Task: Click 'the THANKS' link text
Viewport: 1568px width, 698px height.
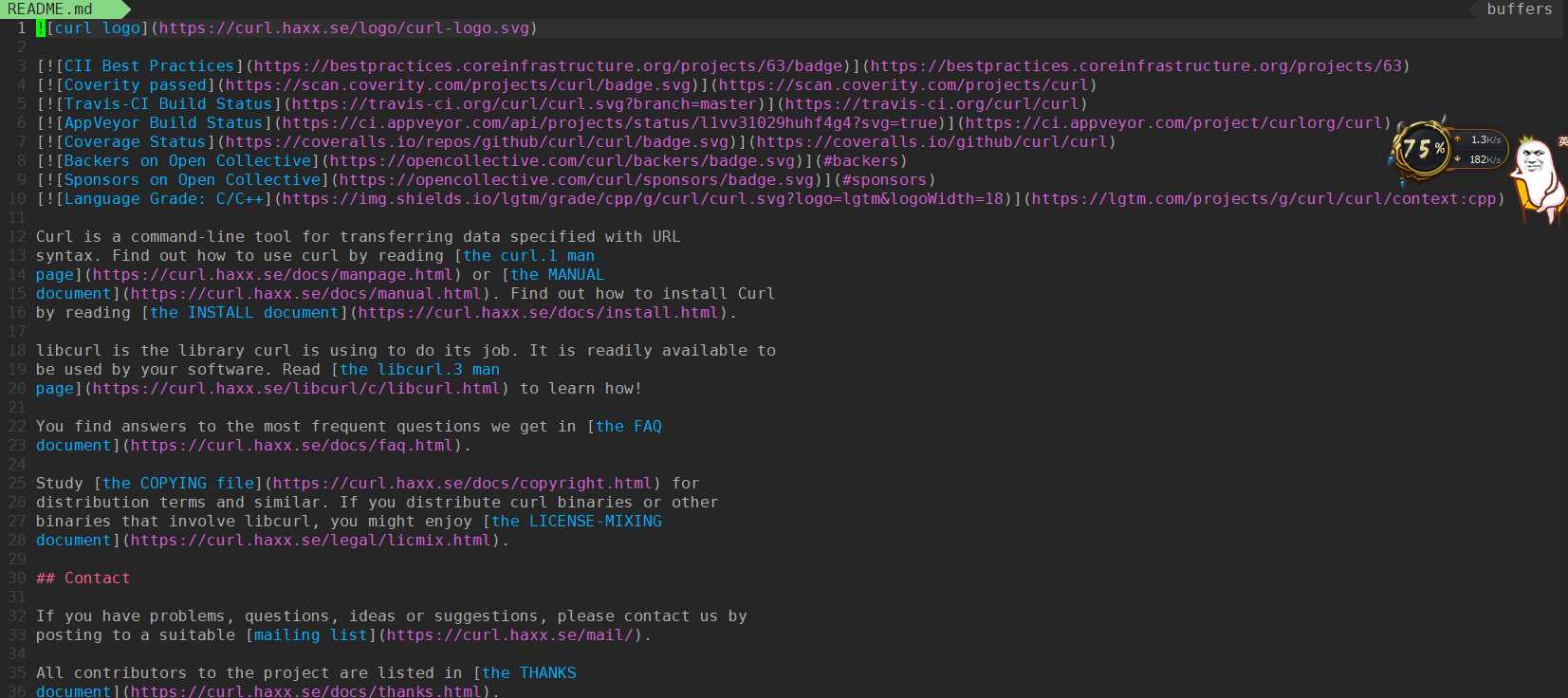Action: point(529,672)
